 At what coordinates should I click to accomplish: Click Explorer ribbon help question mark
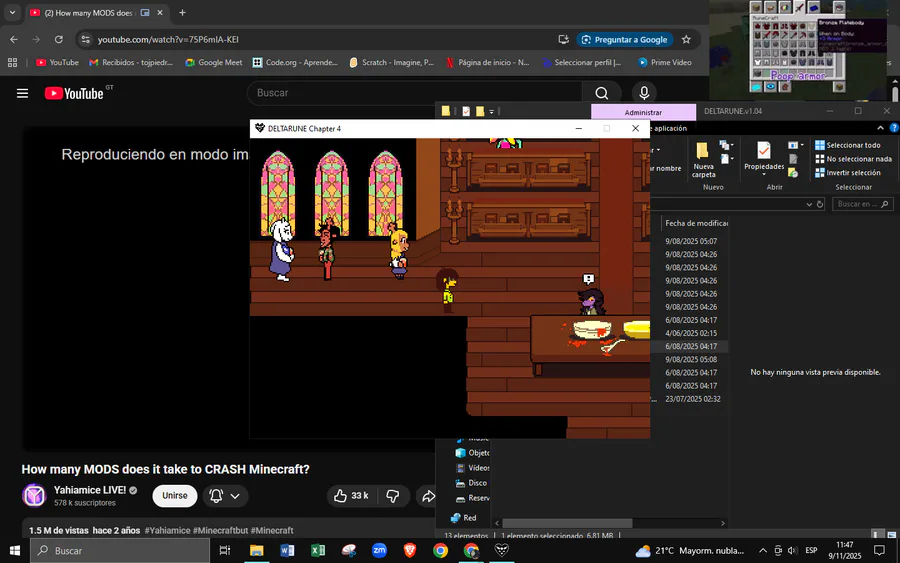coord(893,128)
